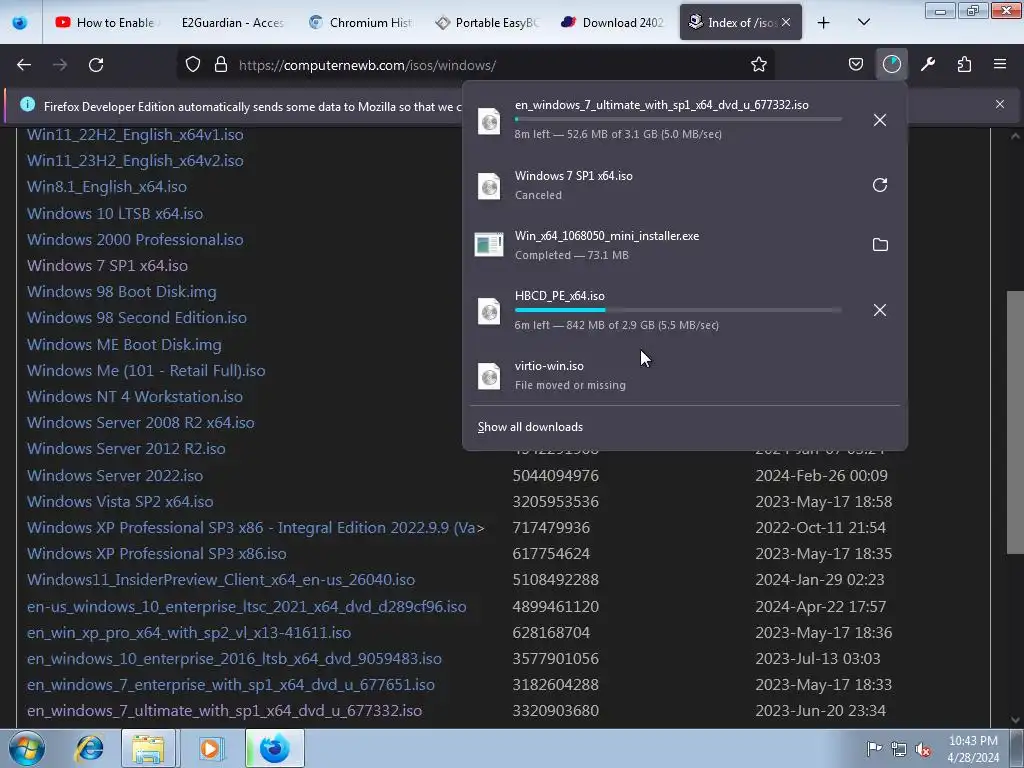Save page to Pocket
Image resolution: width=1024 pixels, height=768 pixels.
[856, 65]
